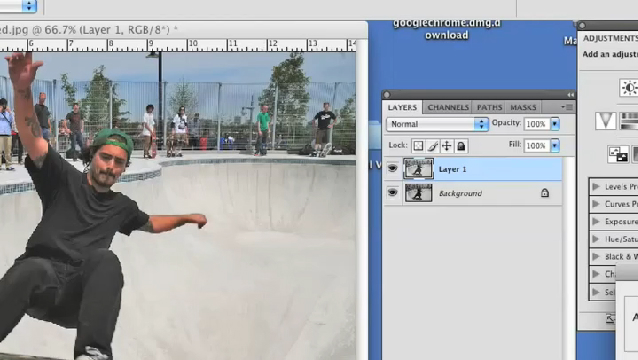Click the Opacity percentage input field
Image resolution: width=638 pixels, height=360 pixels.
(537, 124)
